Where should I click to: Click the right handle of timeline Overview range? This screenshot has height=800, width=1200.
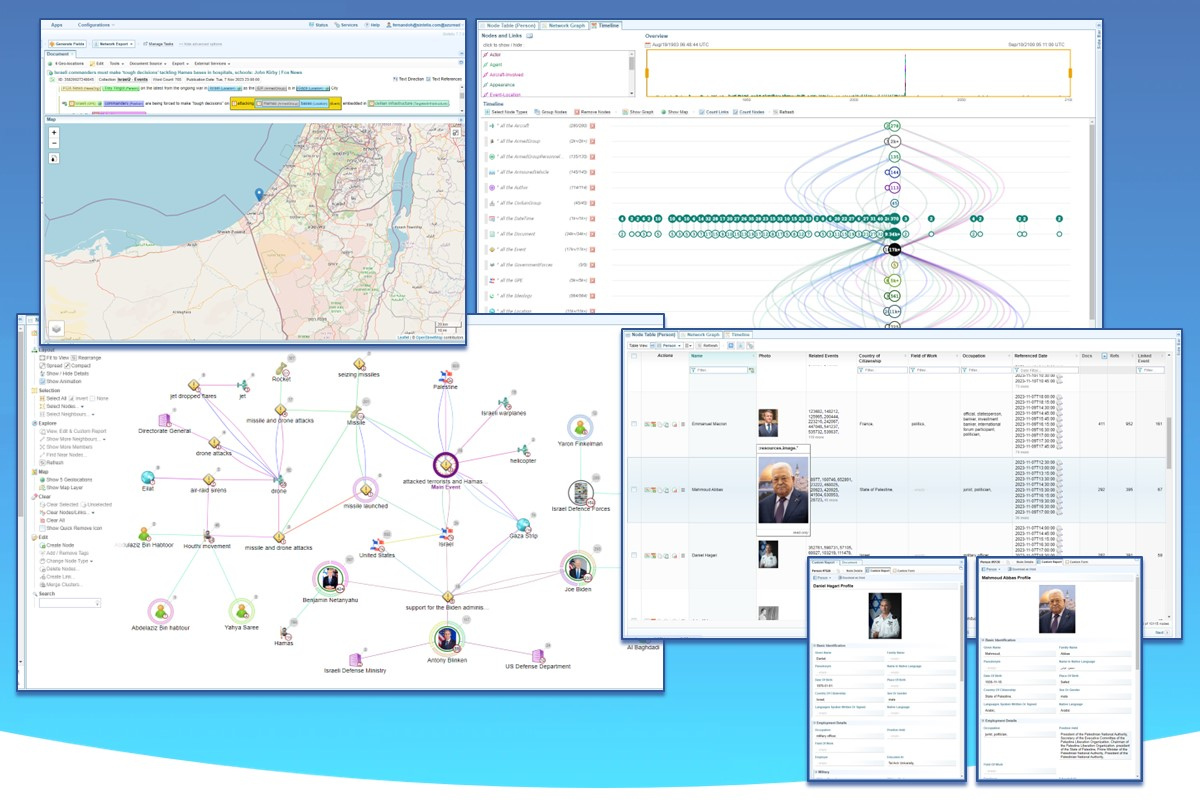point(1070,73)
